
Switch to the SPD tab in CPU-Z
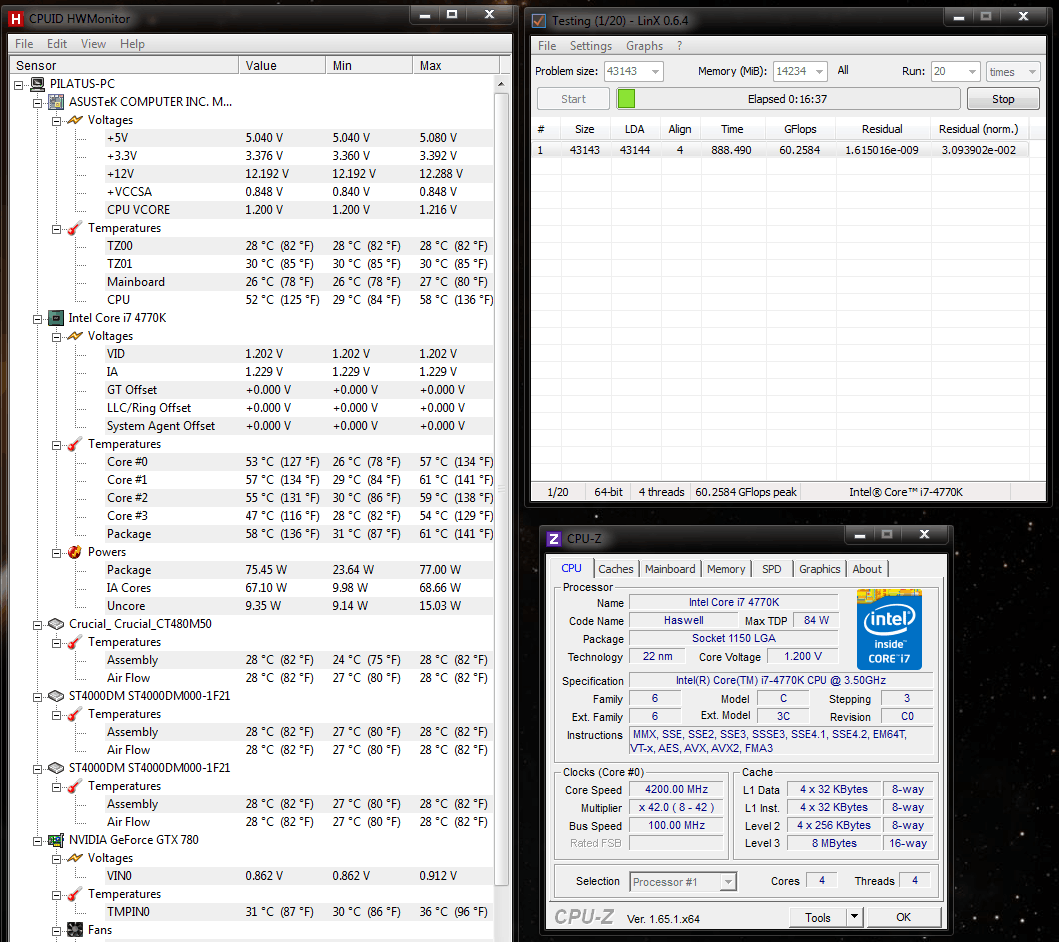(x=771, y=569)
